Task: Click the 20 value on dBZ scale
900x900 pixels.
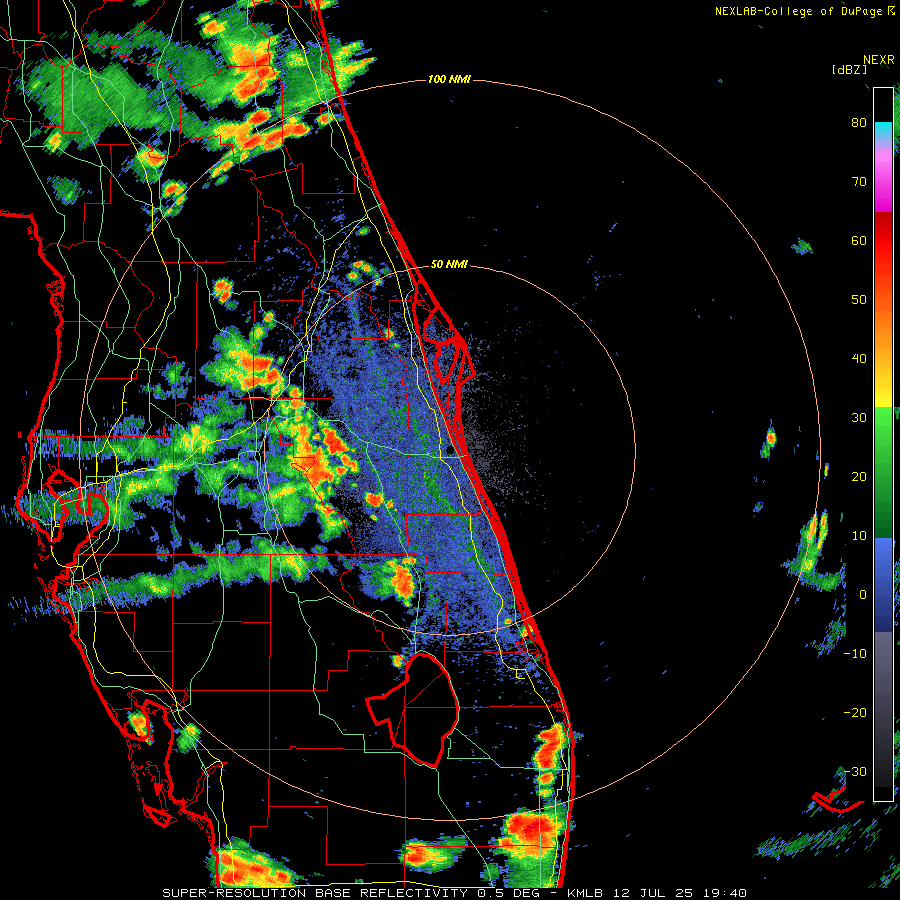Action: 859,476
